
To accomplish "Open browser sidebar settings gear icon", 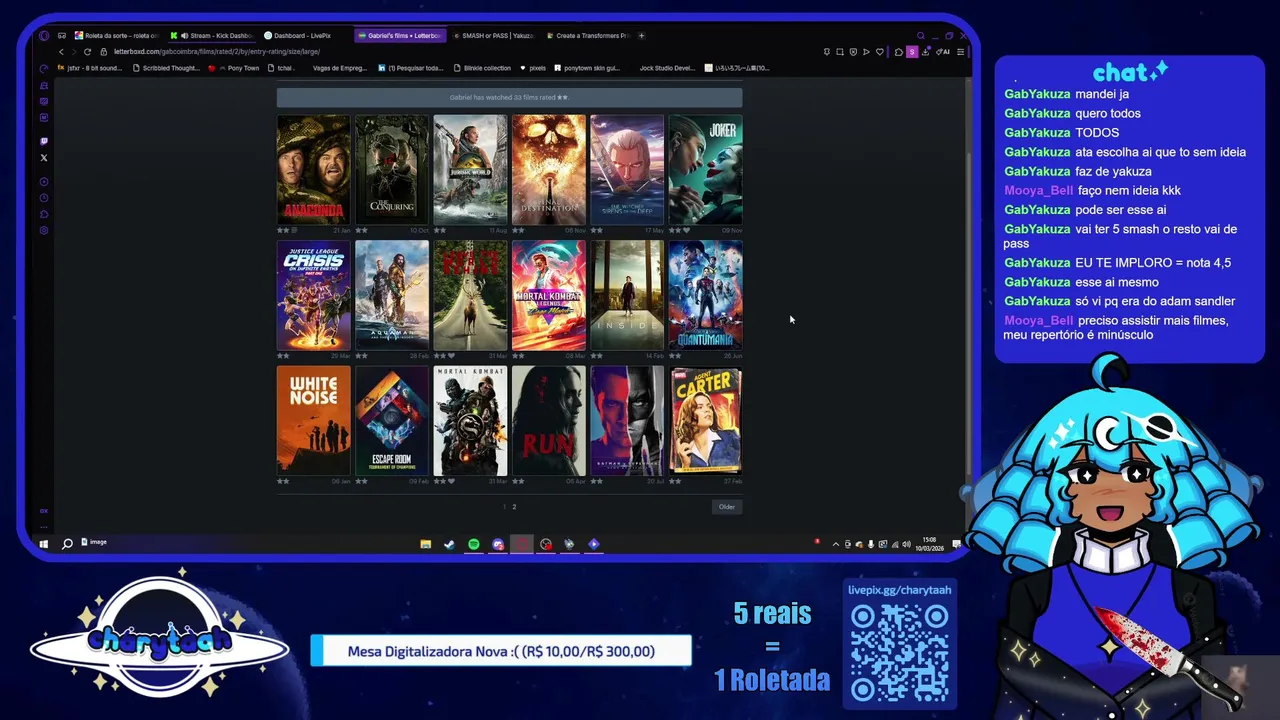I will (44, 230).
